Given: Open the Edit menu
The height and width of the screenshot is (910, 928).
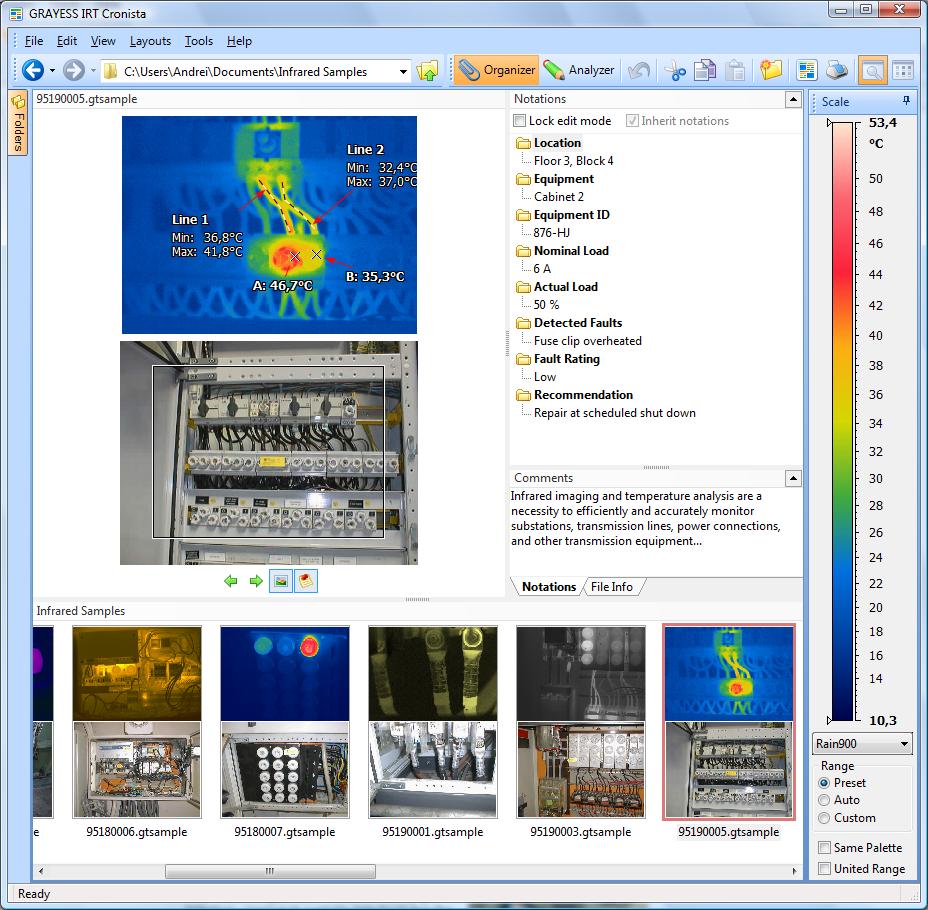Looking at the screenshot, I should tap(67, 41).
